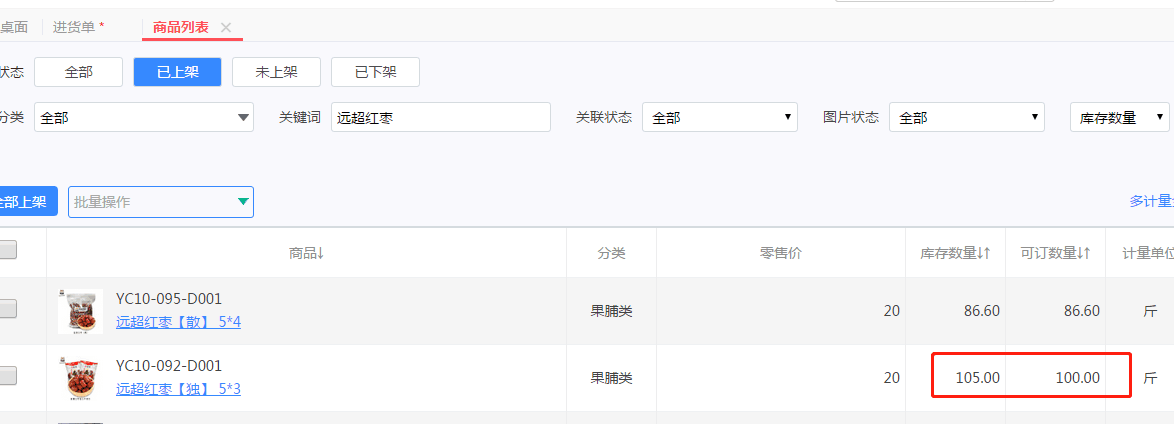Sort by 可订数量 column arrows
Screen dimensions: 1174x424
(x=1084, y=253)
